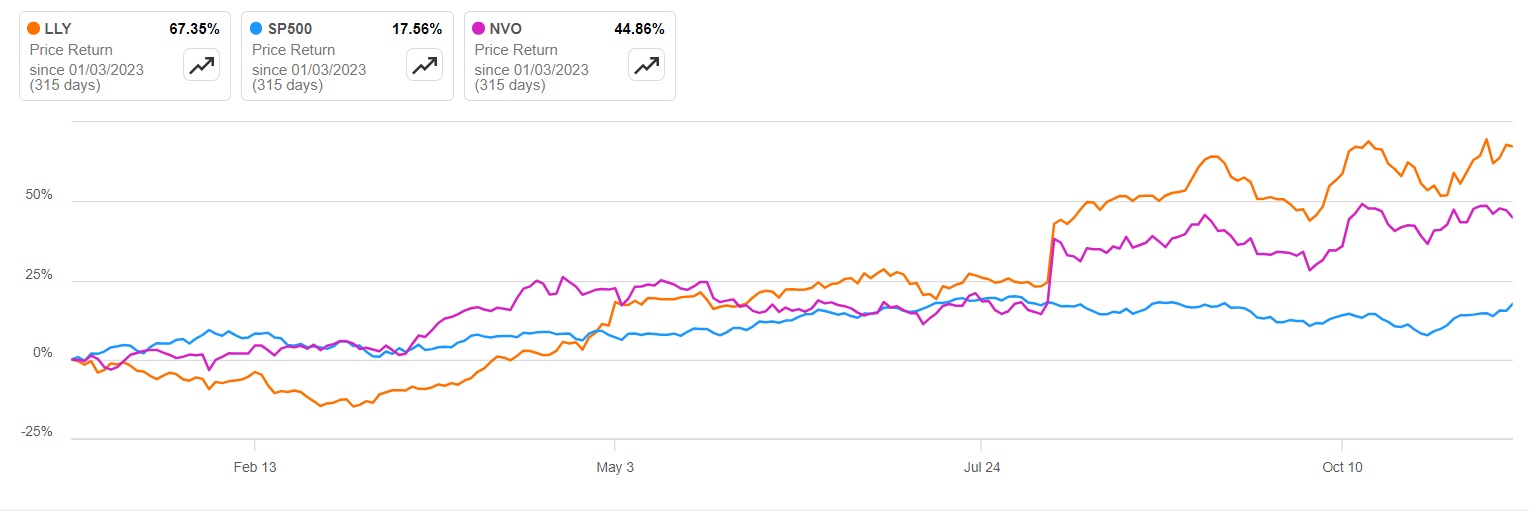Click the NVO trend arrow icon

click(646, 65)
